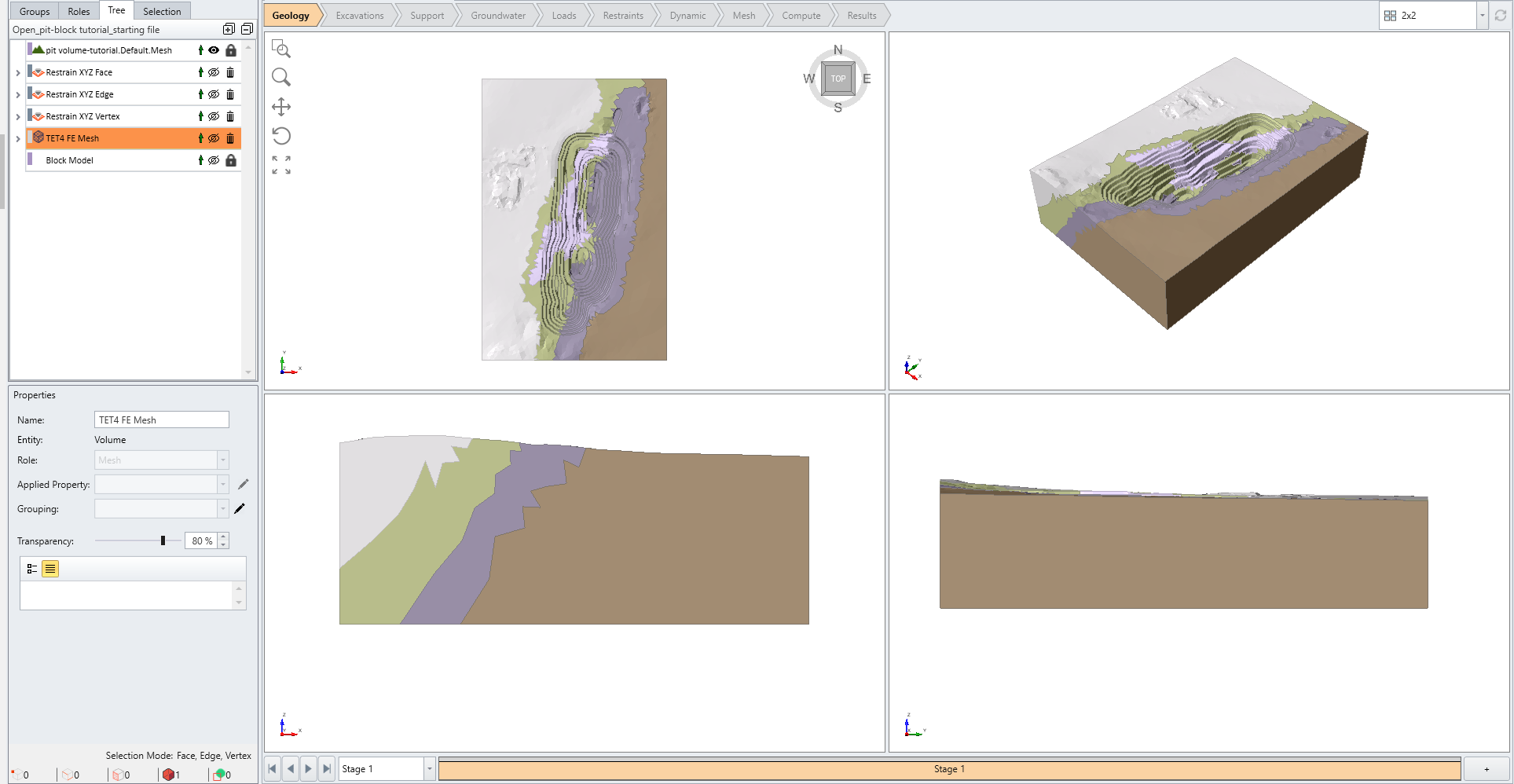
Task: Click the Zoom Window tool icon
Action: click(x=280, y=49)
